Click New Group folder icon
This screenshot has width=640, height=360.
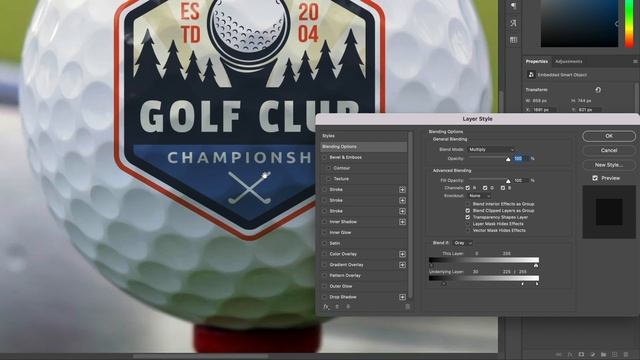coord(603,355)
